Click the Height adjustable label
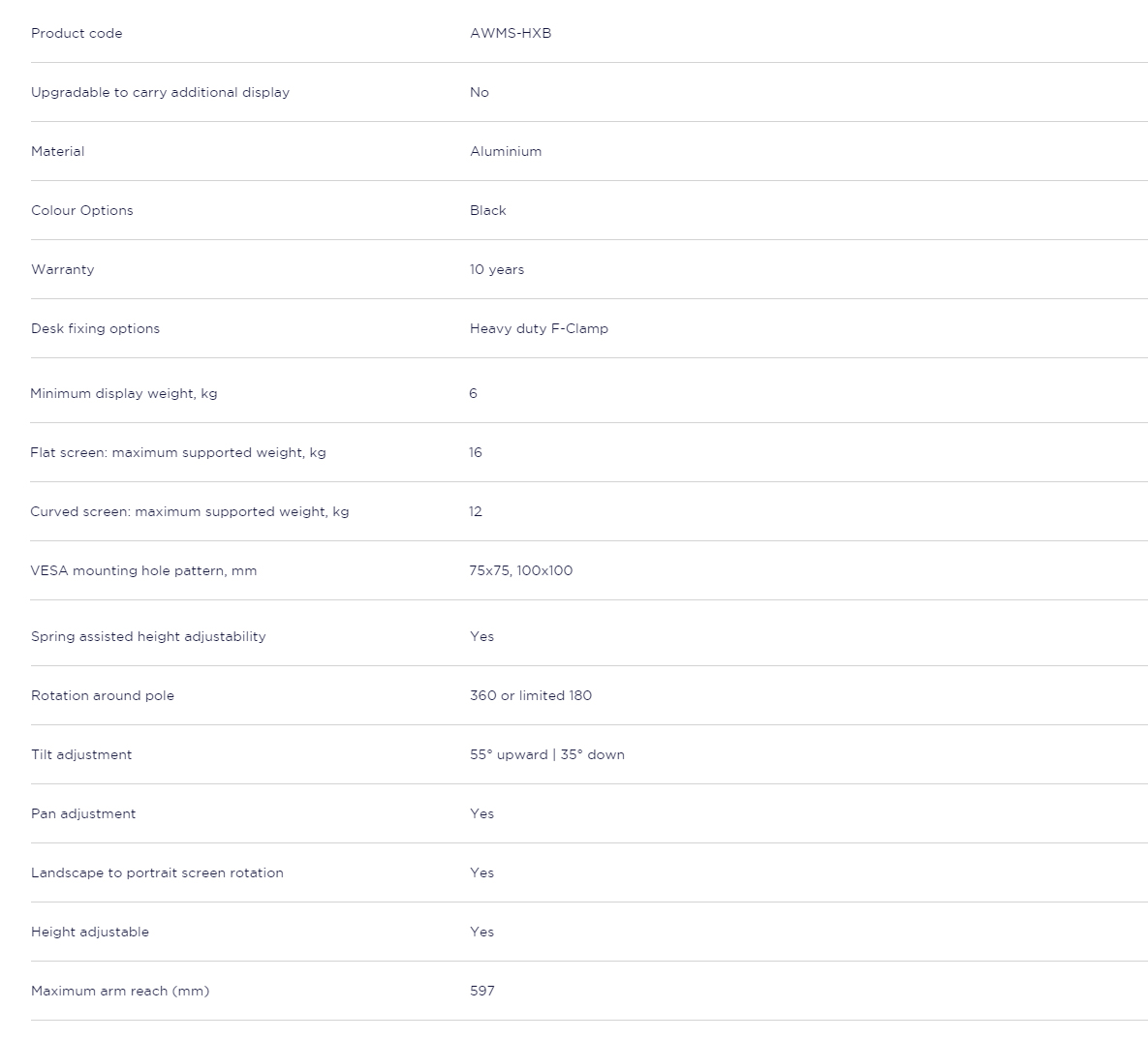 point(90,933)
